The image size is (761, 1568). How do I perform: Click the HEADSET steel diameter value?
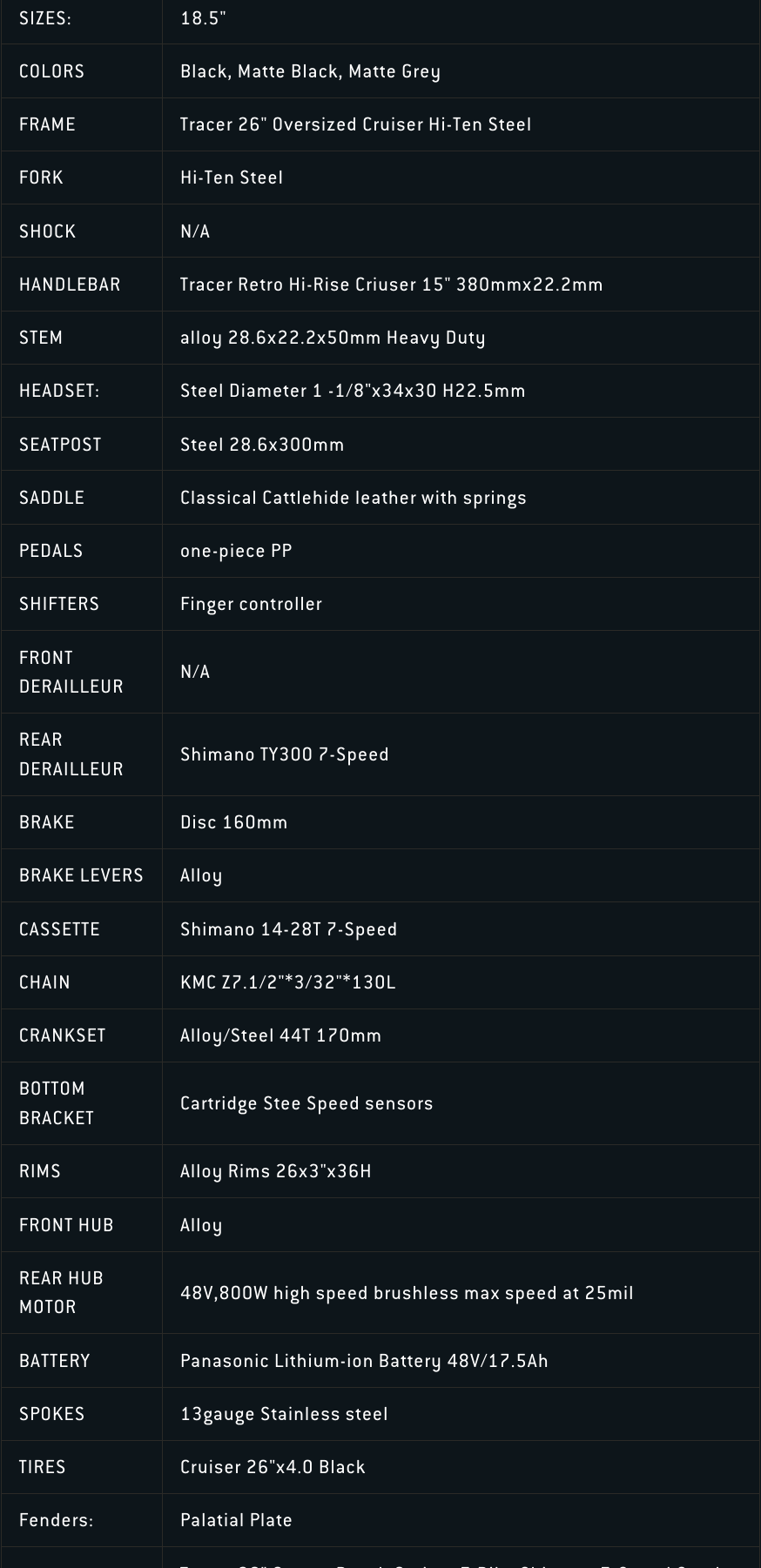[x=353, y=391]
